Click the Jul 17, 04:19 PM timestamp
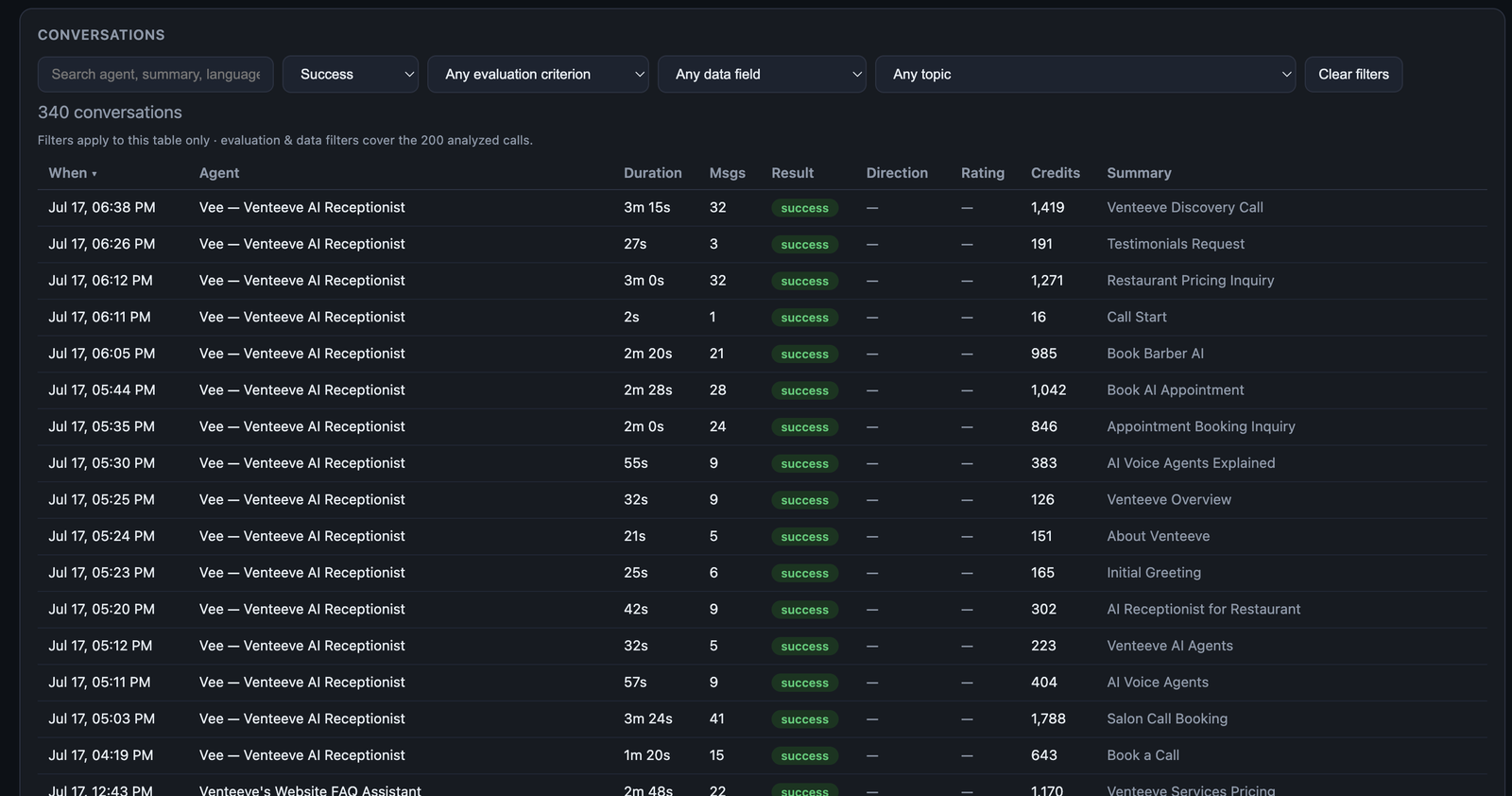Viewport: 1512px width, 796px height. pos(101,755)
